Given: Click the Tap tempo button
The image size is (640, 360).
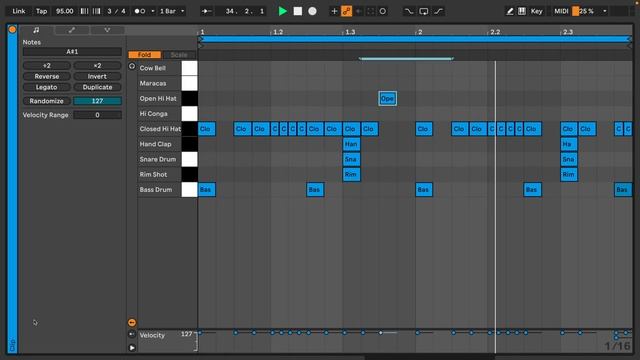Looking at the screenshot, I should click(x=41, y=11).
